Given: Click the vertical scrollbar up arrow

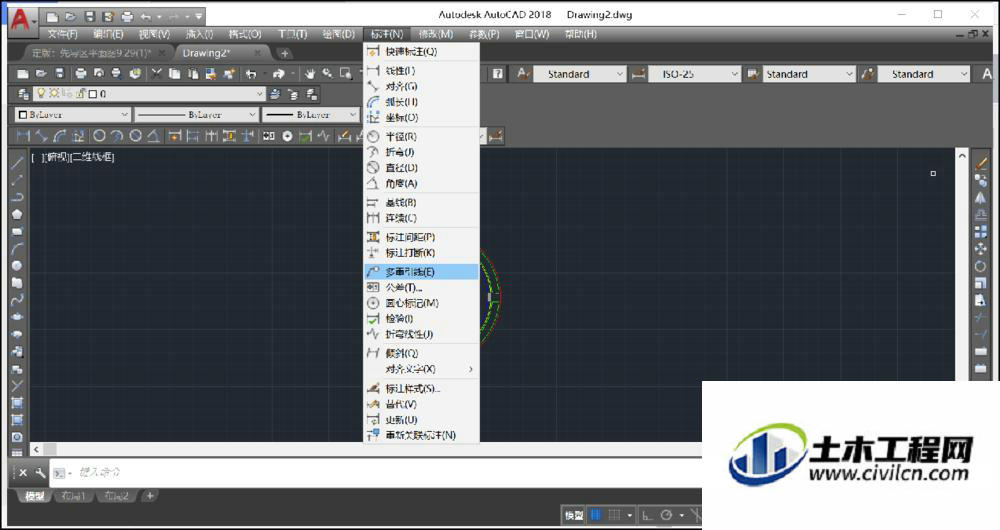Looking at the screenshot, I should 962,156.
